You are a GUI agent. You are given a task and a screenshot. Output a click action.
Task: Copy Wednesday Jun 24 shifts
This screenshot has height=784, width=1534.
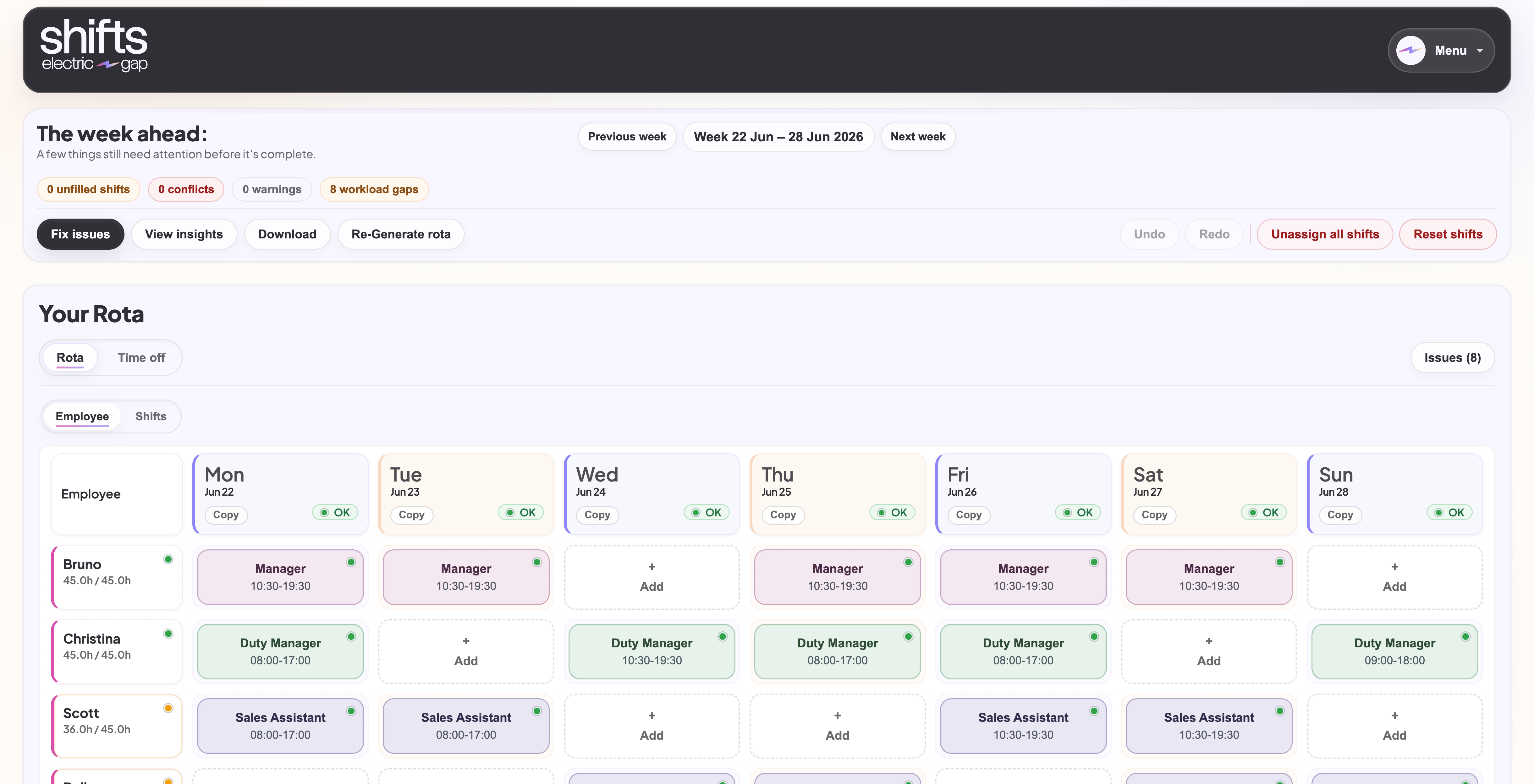pyautogui.click(x=597, y=515)
